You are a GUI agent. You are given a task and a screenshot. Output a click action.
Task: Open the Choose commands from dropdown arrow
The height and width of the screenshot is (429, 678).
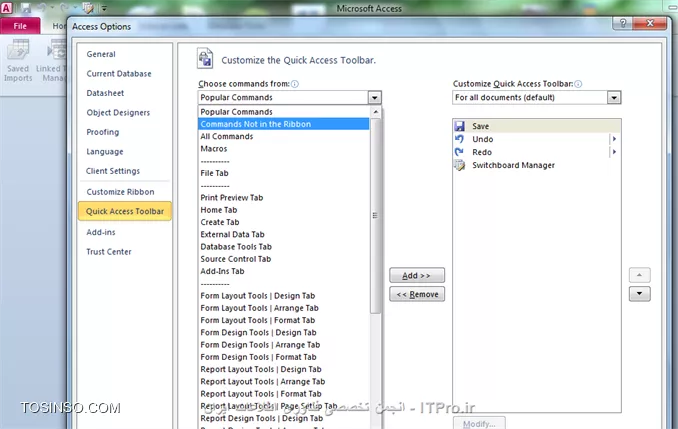tap(374, 98)
